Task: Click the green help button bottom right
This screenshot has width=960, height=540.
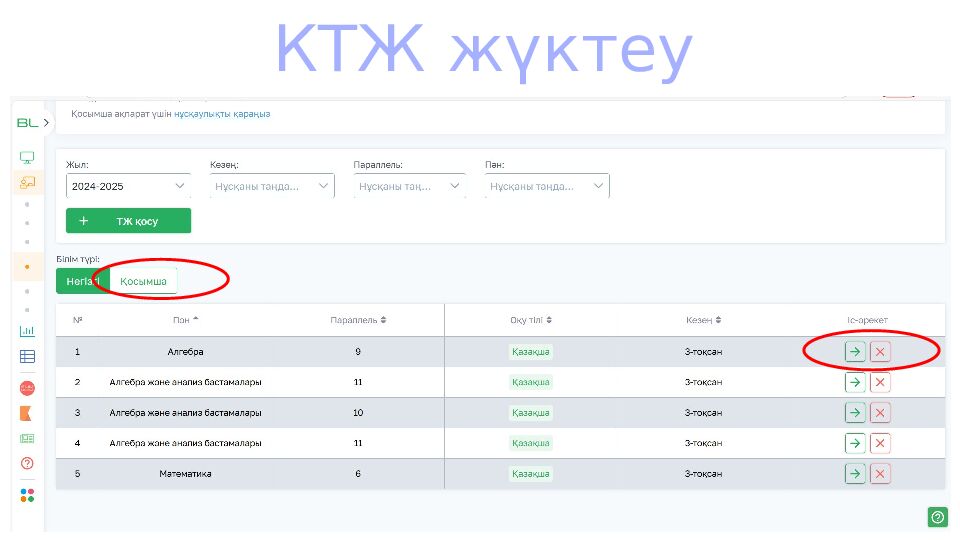Action: [x=937, y=517]
